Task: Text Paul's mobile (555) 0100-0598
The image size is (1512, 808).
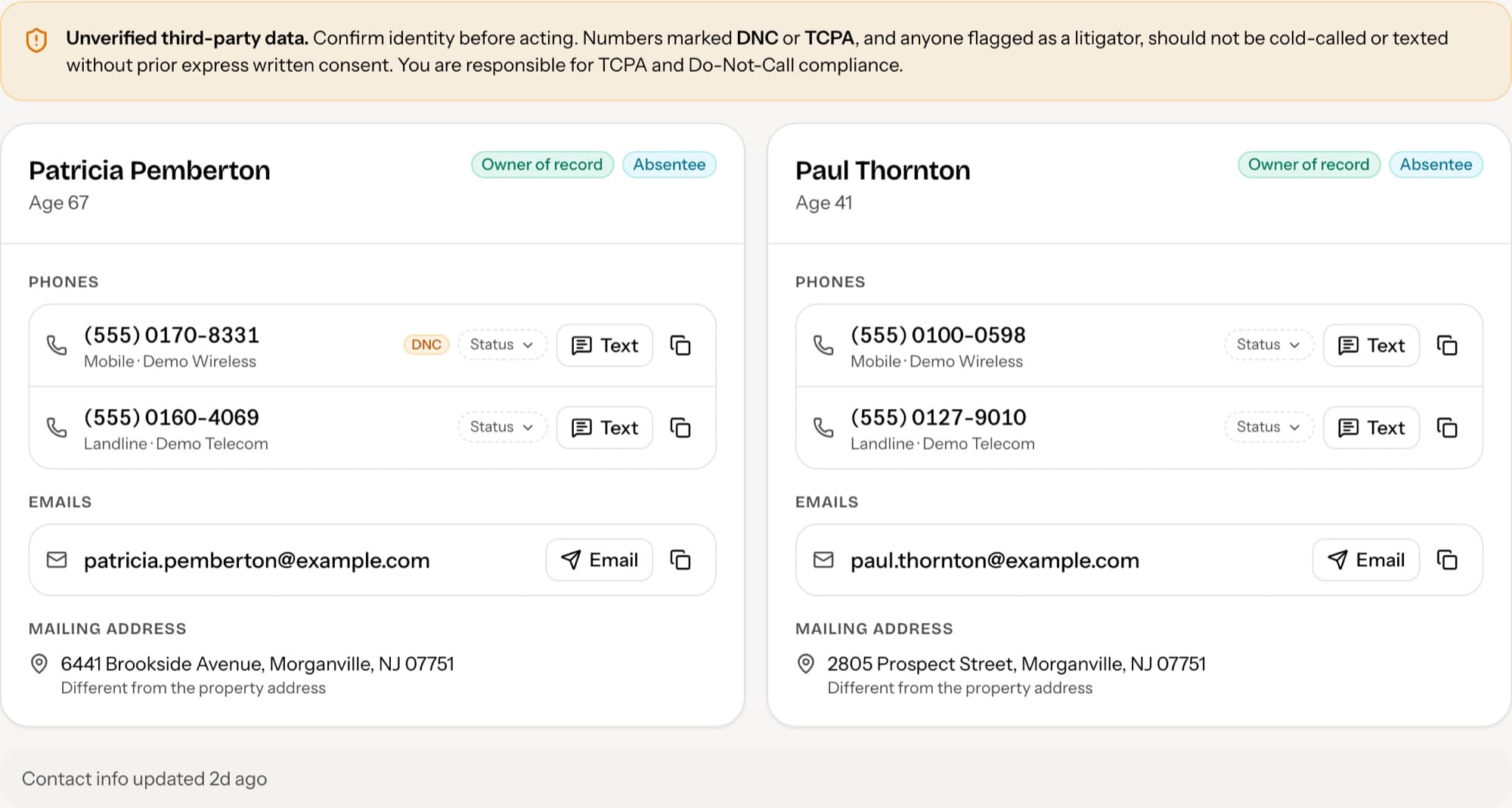Action: pos(1371,345)
